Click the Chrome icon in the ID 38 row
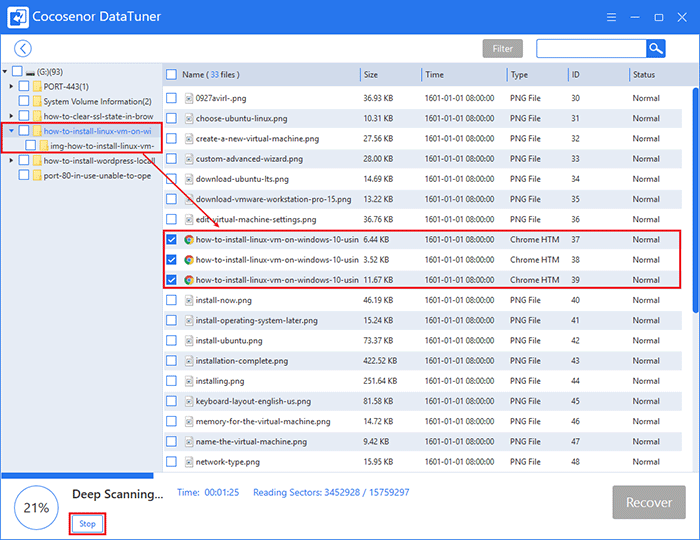This screenshot has width=700, height=540. pos(189,260)
